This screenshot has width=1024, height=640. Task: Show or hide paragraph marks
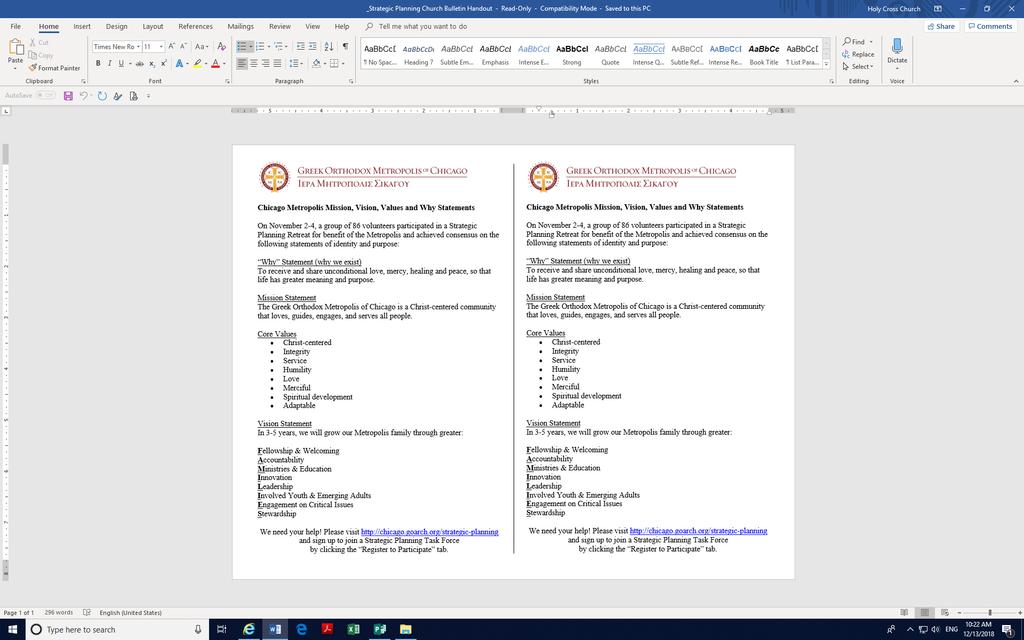[x=345, y=46]
